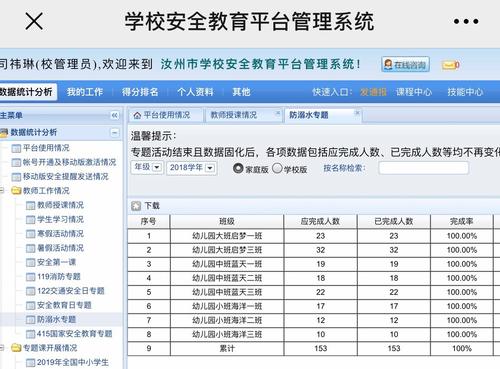Open 暑假活动情况 tree item
This screenshot has height=369, width=500.
60,248
